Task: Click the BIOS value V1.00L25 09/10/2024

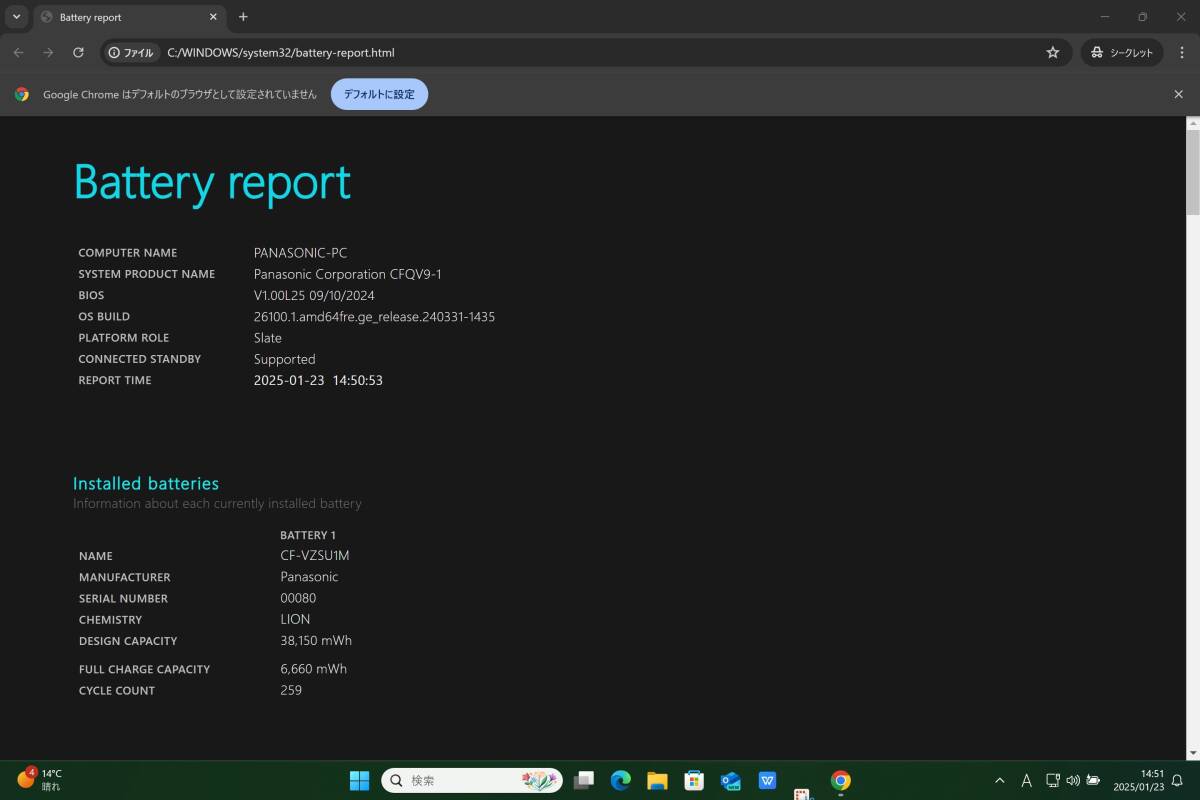Action: [314, 295]
